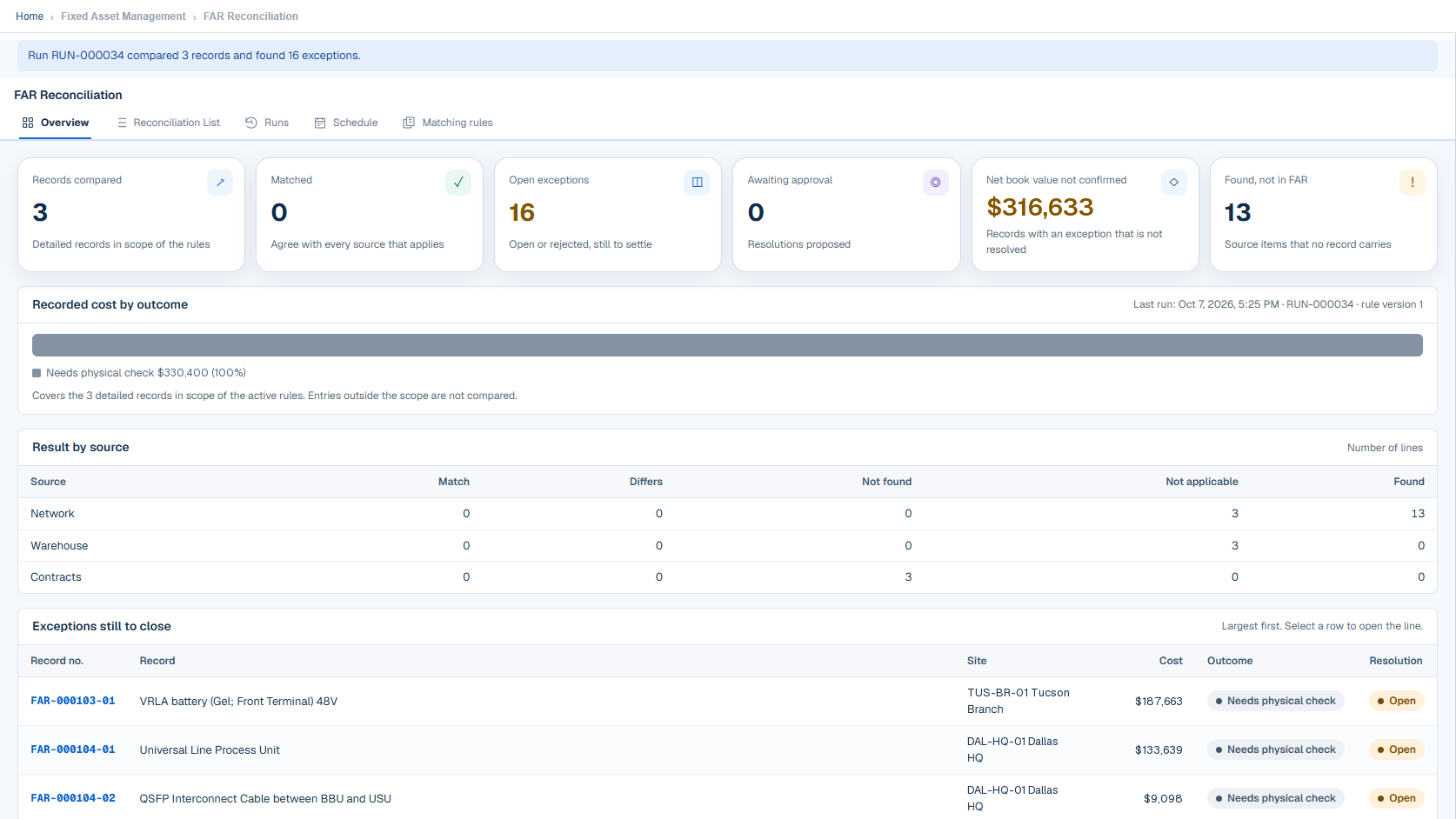Click the Differs column header
The height and width of the screenshot is (819, 1456).
point(646,482)
